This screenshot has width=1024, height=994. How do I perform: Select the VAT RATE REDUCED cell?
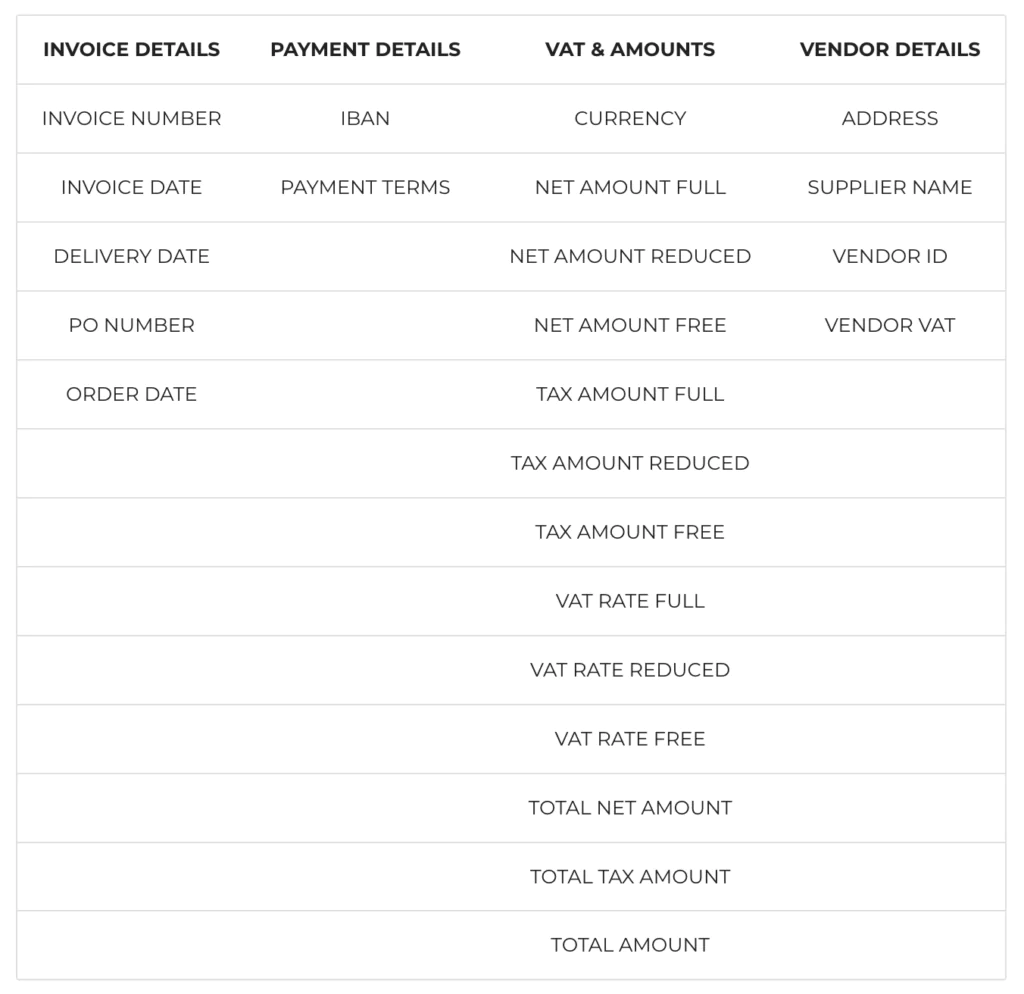pos(630,670)
